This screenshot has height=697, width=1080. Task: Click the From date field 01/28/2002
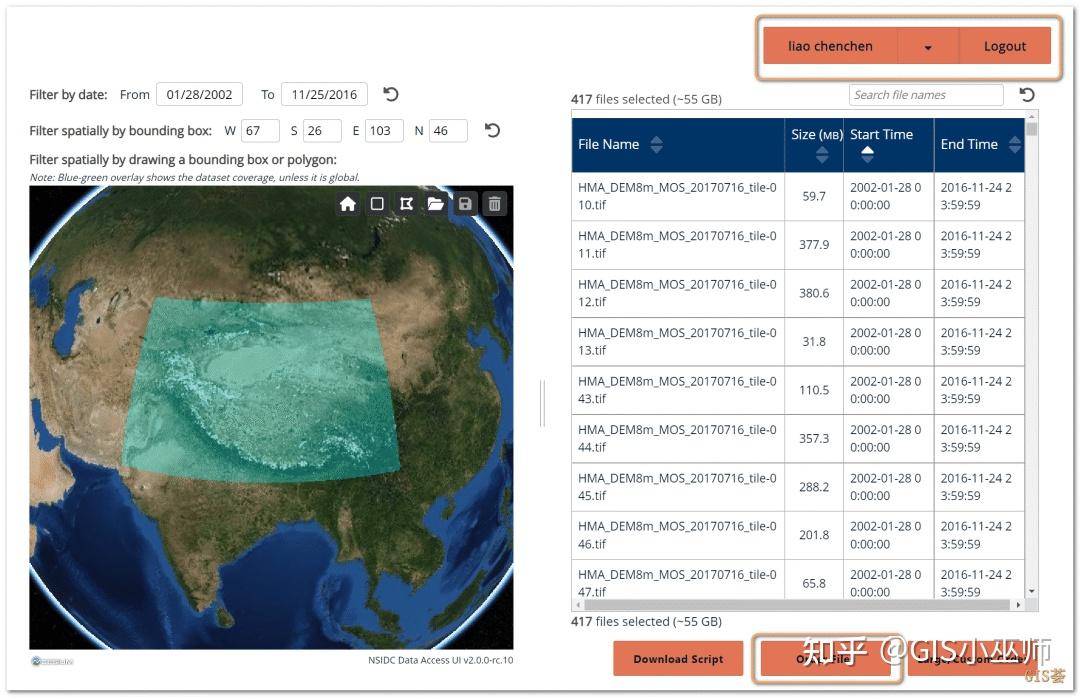(x=199, y=94)
